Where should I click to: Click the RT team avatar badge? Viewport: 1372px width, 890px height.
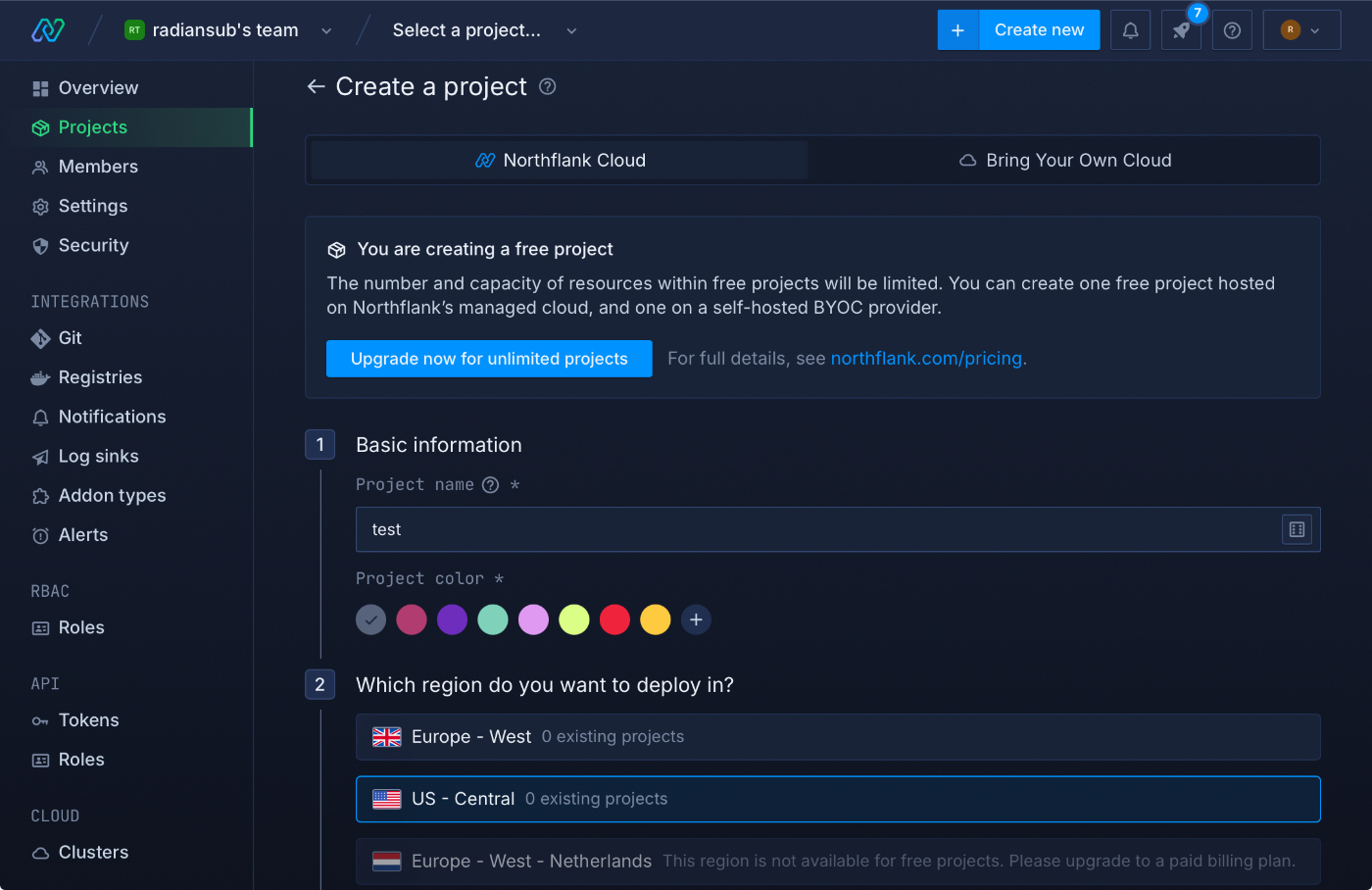tap(134, 30)
